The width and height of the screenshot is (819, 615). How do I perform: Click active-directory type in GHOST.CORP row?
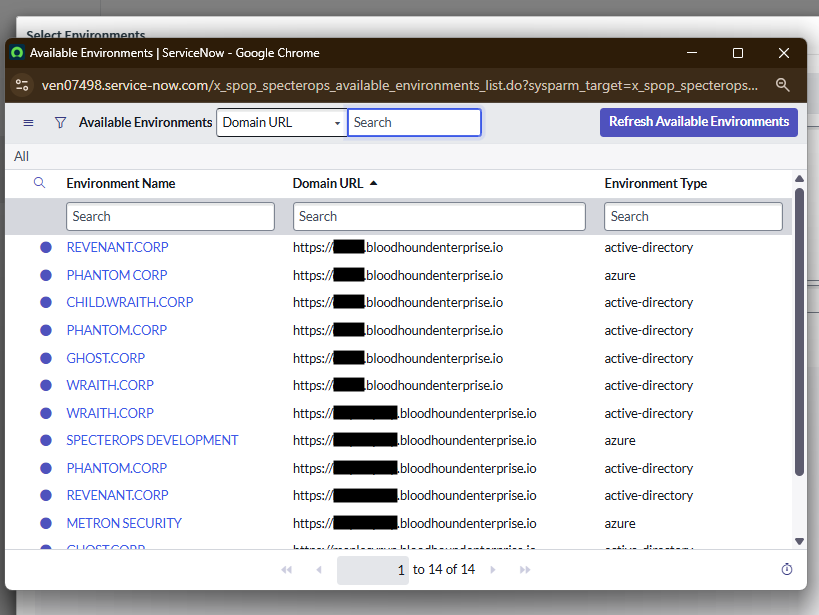pyautogui.click(x=649, y=358)
